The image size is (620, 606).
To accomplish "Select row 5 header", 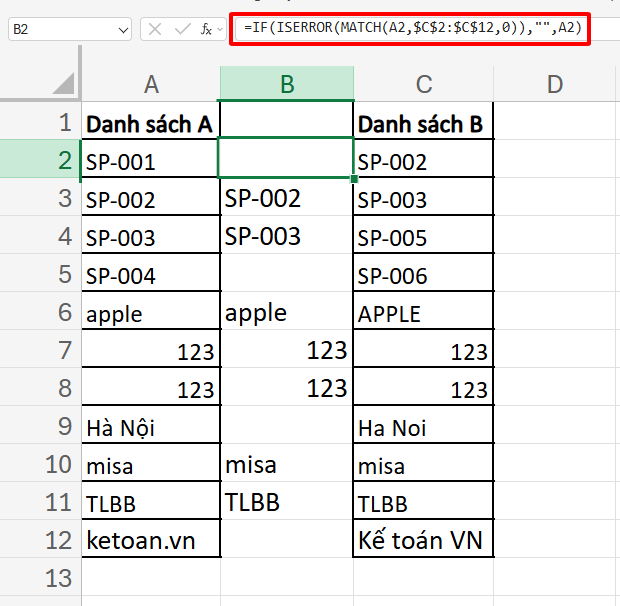I will click(x=40, y=274).
